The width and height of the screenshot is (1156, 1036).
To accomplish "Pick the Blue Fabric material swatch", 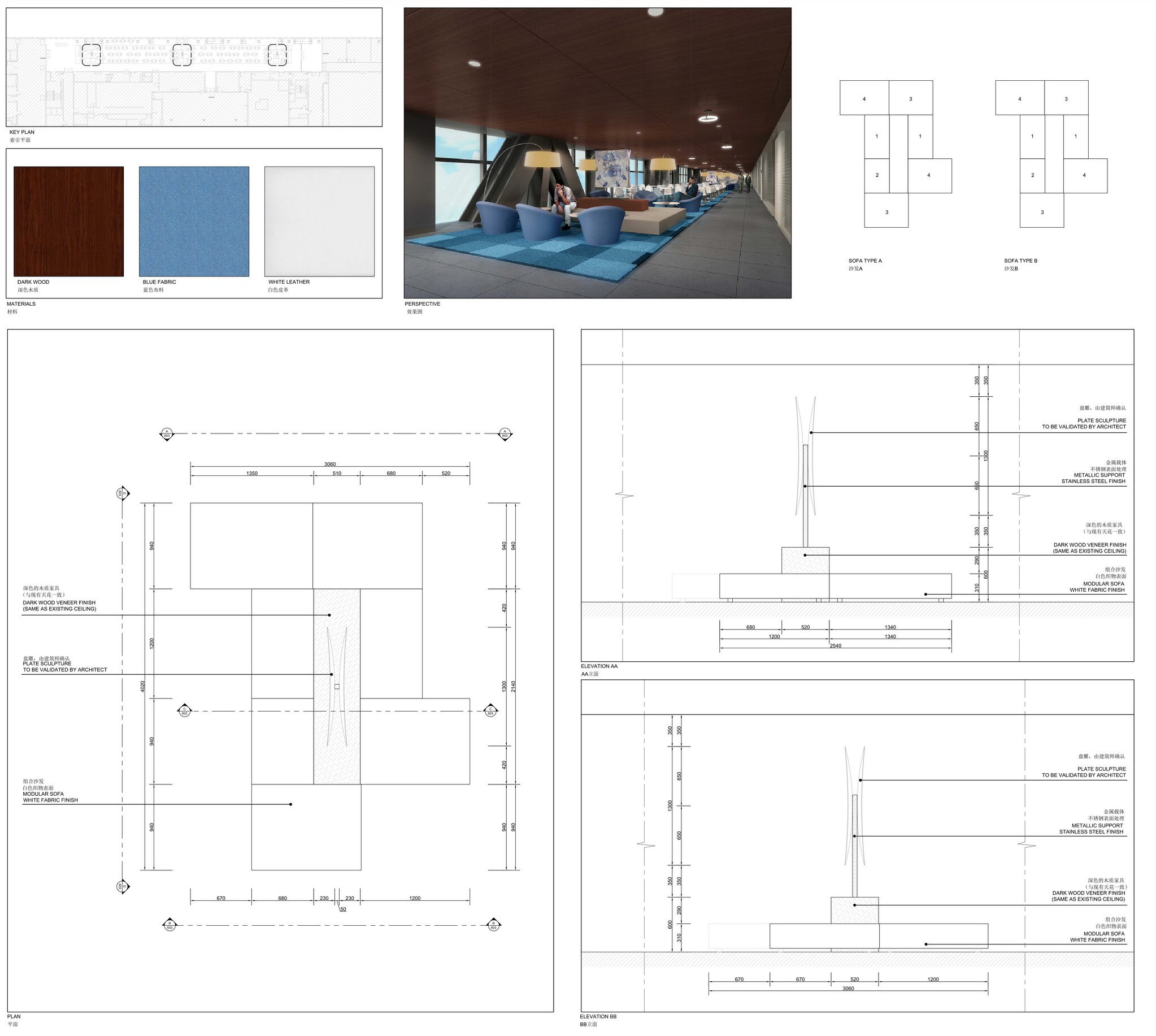I will click(x=194, y=222).
